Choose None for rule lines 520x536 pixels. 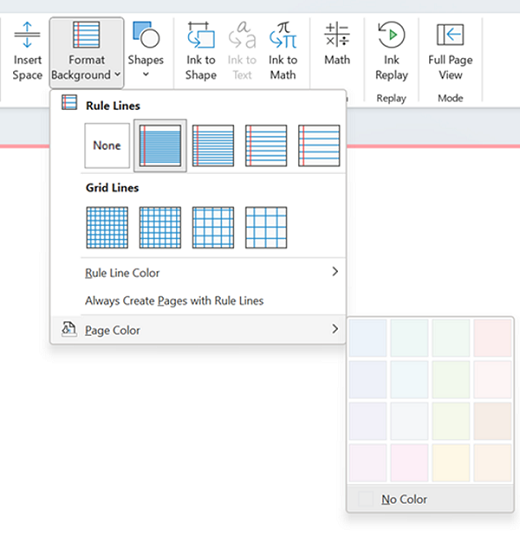click(107, 146)
